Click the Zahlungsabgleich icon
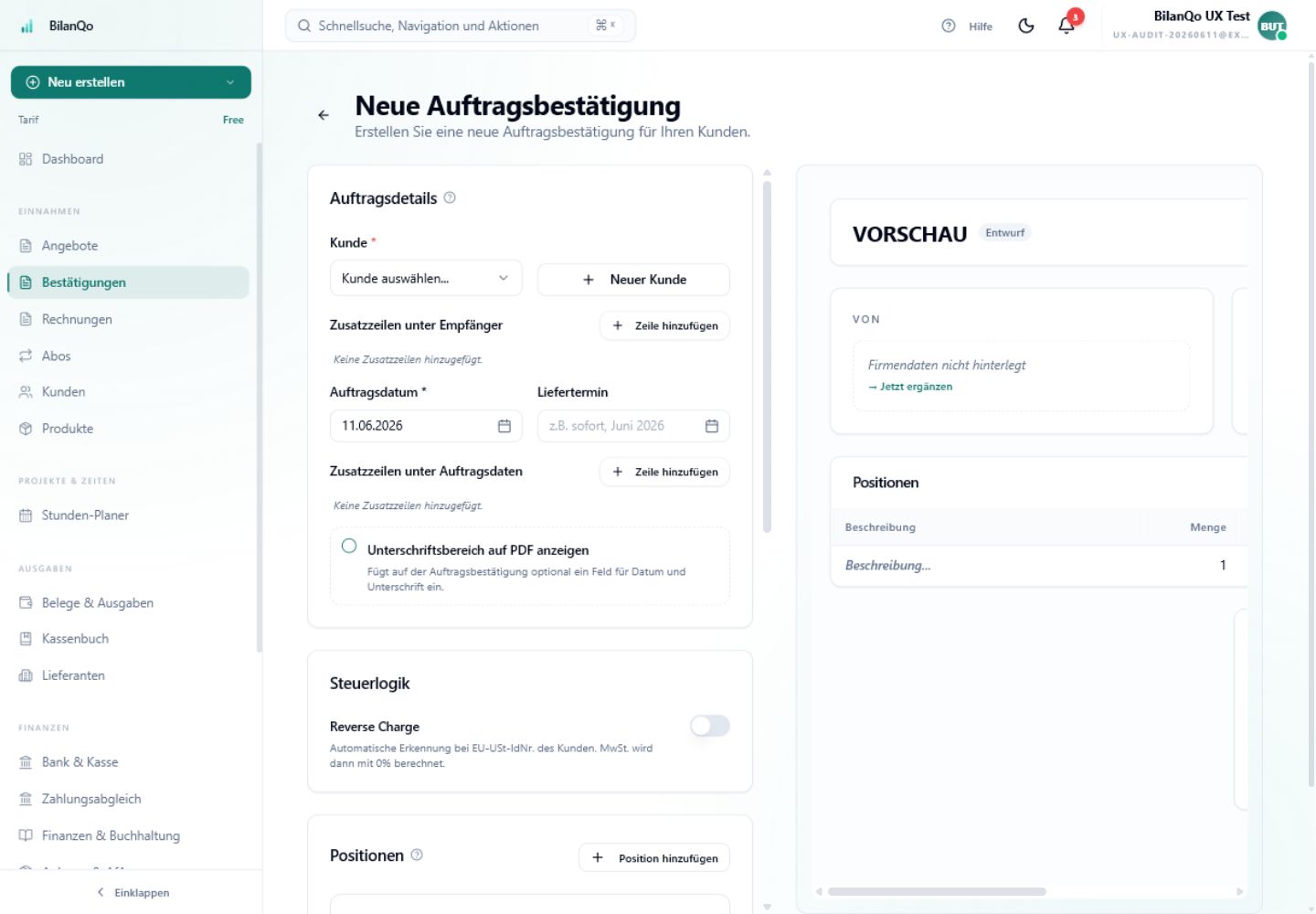The height and width of the screenshot is (914, 1316). 26,799
